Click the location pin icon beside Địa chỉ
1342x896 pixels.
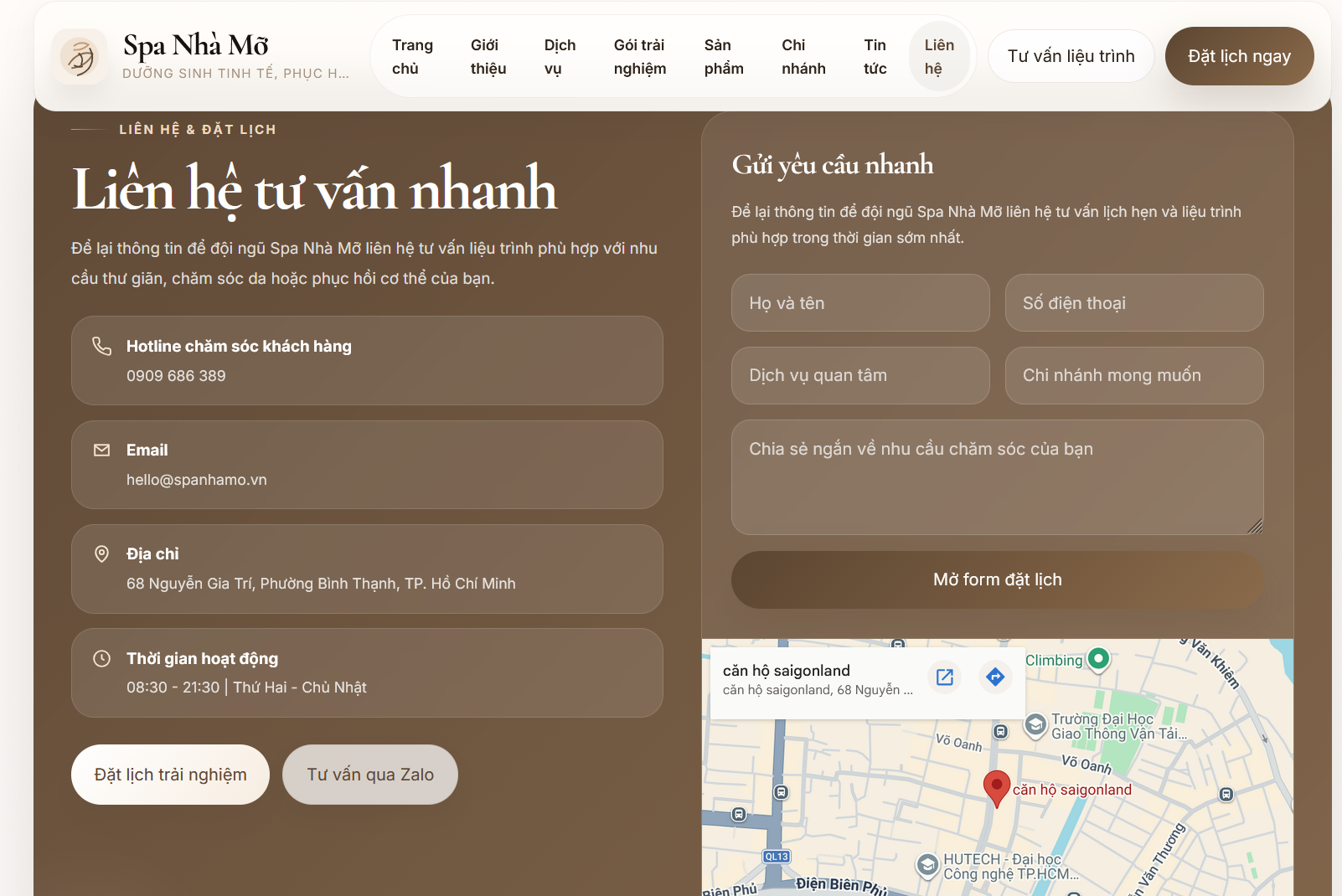[102, 554]
